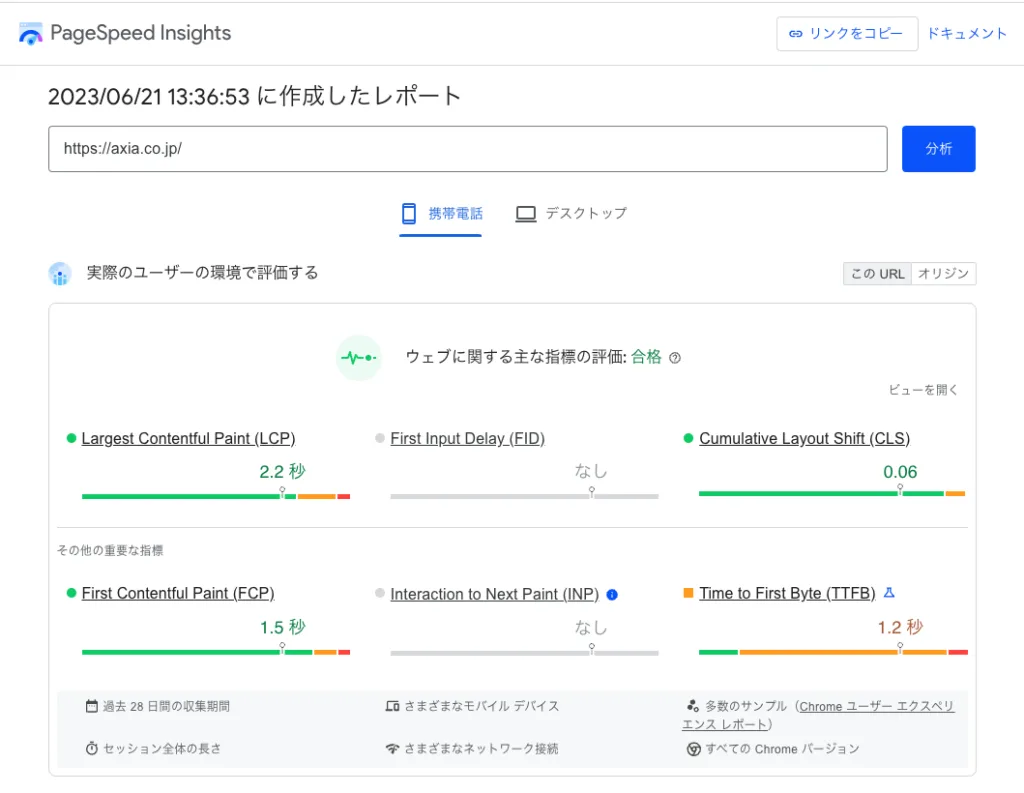Viewport: 1024px width, 793px height.
Task: Click さまざまなネットワーク接続 text
Action: (x=481, y=749)
